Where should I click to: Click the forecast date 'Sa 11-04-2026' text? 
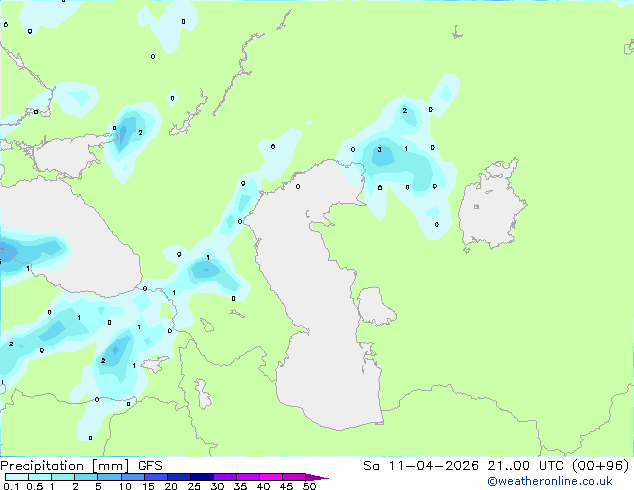421,466
